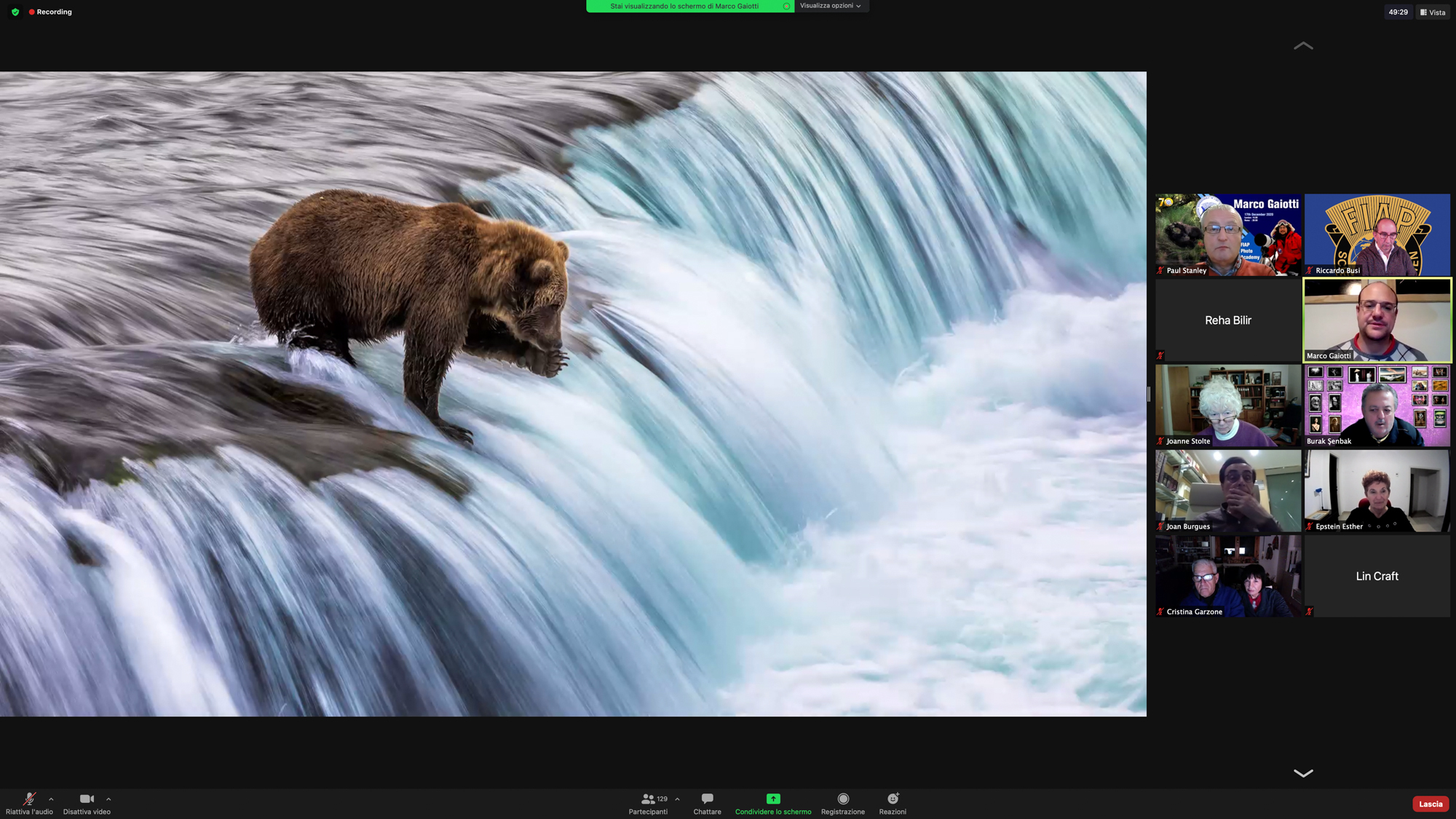
Task: Open the Reazioni emoji menu
Action: (893, 804)
